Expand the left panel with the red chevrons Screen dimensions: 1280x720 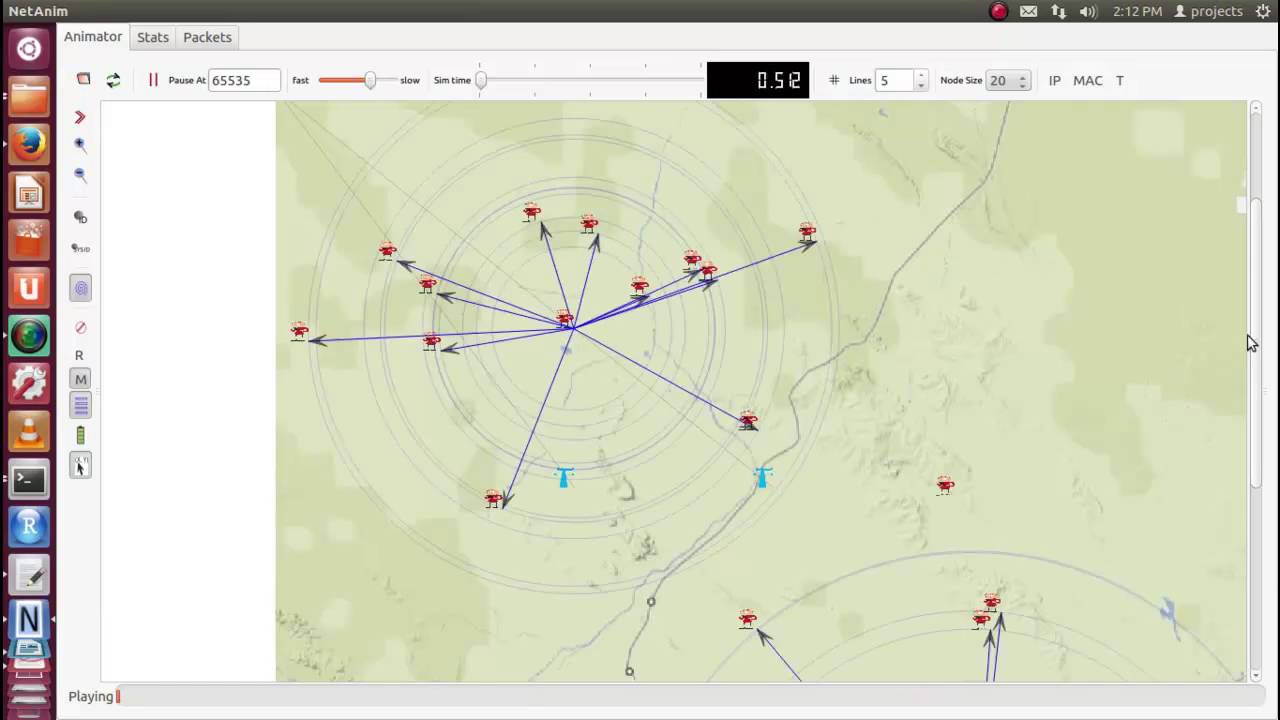(80, 117)
